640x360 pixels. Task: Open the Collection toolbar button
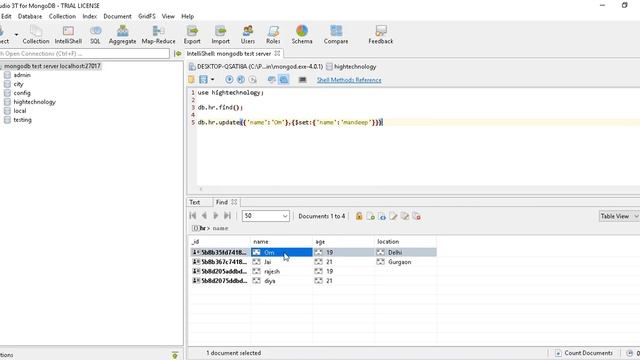[x=36, y=34]
